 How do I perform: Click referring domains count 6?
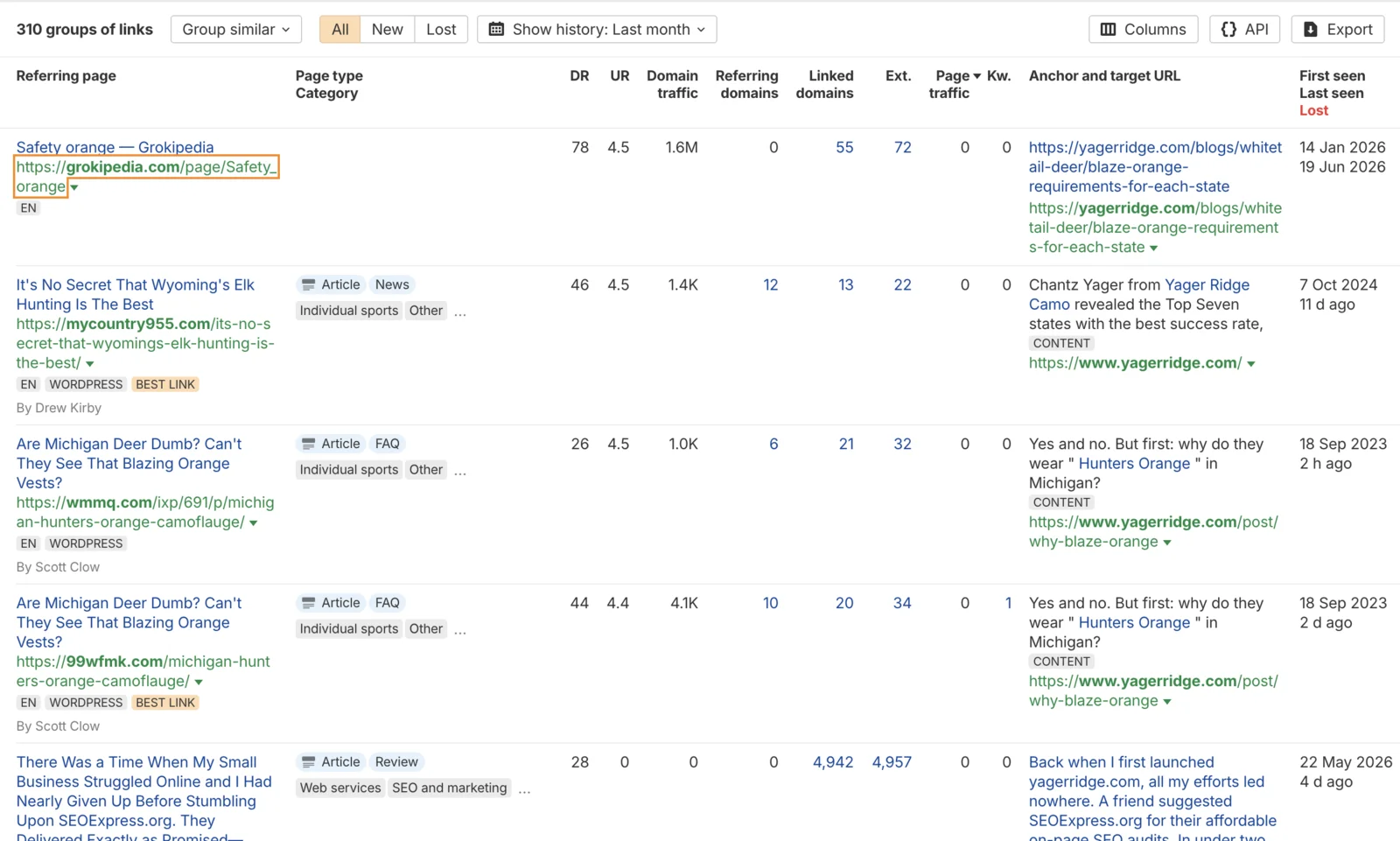tap(773, 444)
